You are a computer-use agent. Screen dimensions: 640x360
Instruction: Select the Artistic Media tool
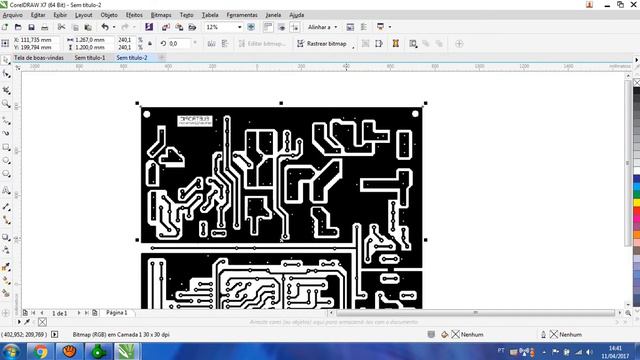tap(6, 133)
